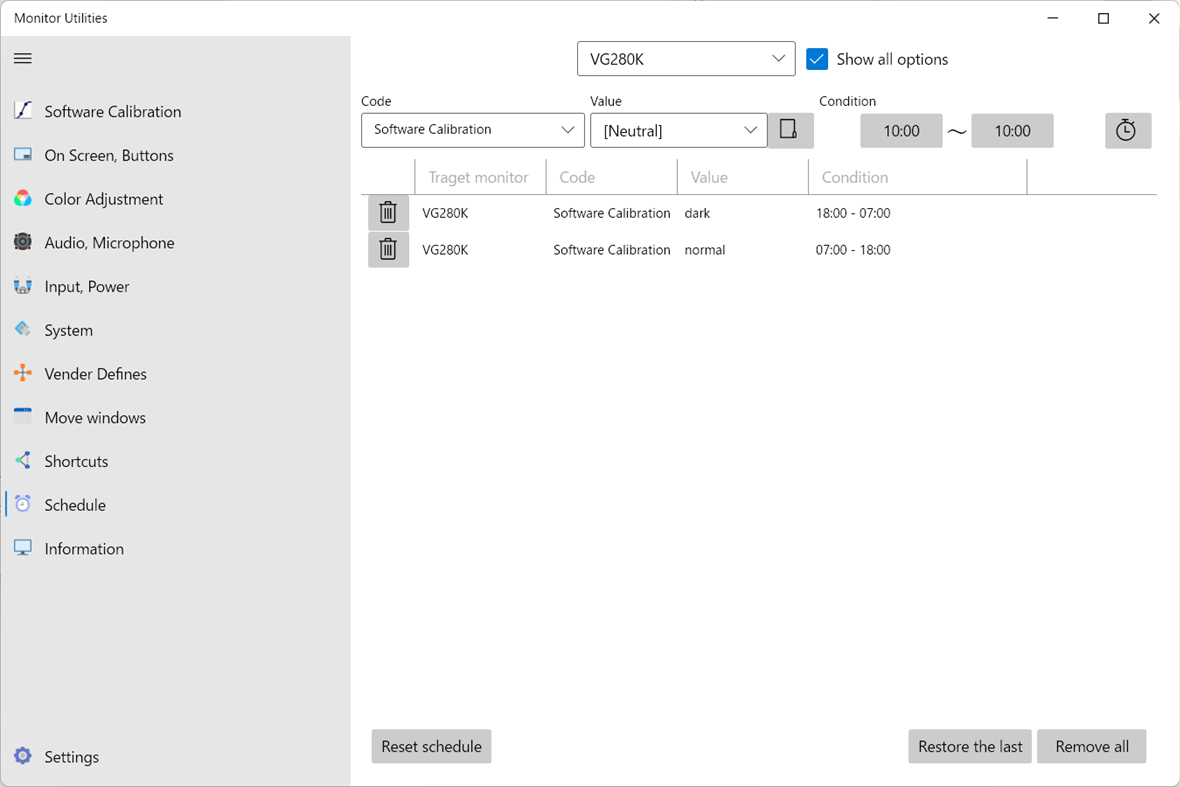The image size is (1180, 787).
Task: Open the Settings at the sidebar bottom
Action: [x=72, y=757]
